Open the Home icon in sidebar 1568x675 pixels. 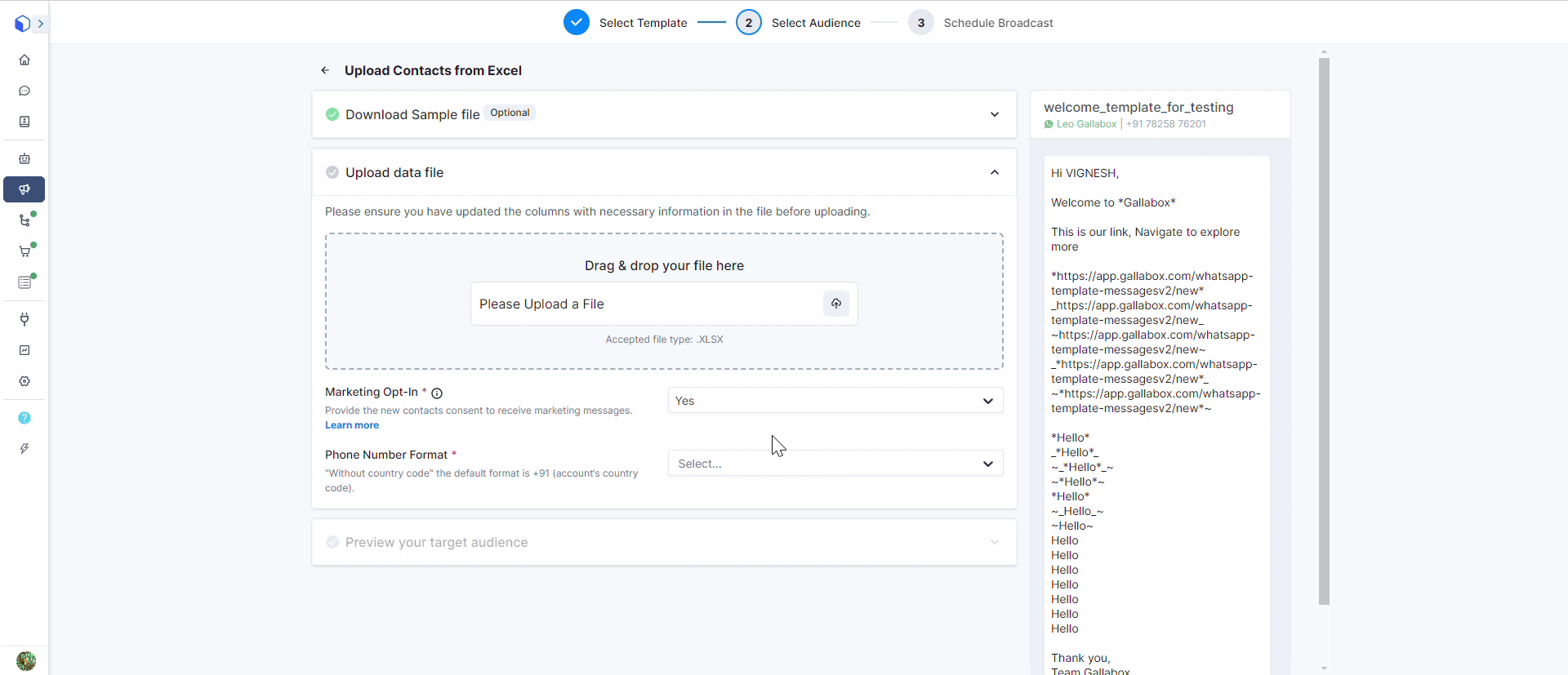[x=24, y=60]
